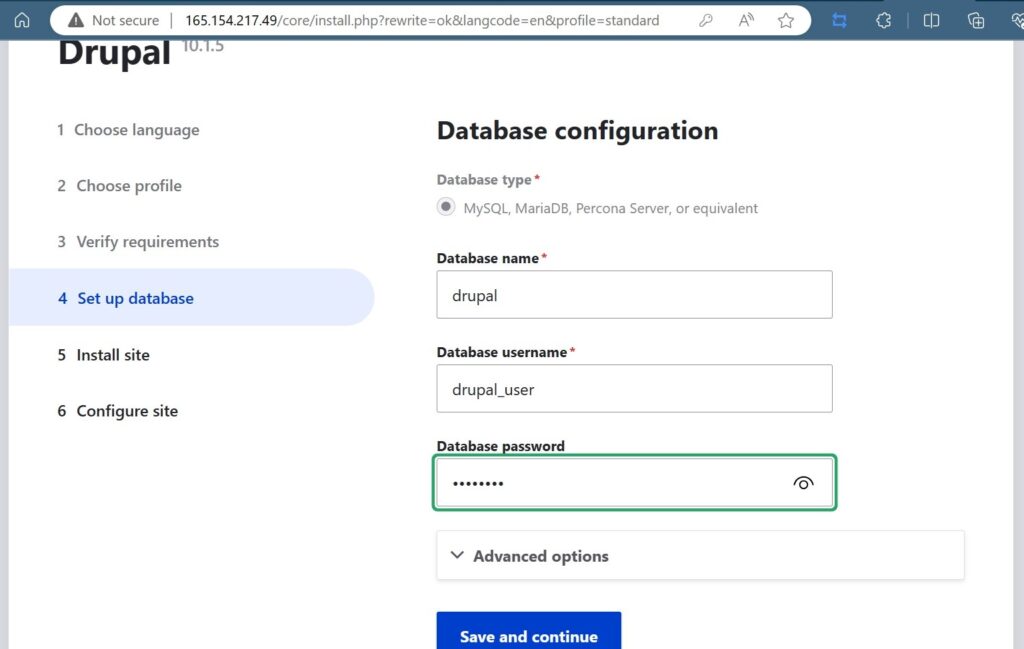Click the Database username field
Screen dimensions: 1024x649
click(x=634, y=389)
